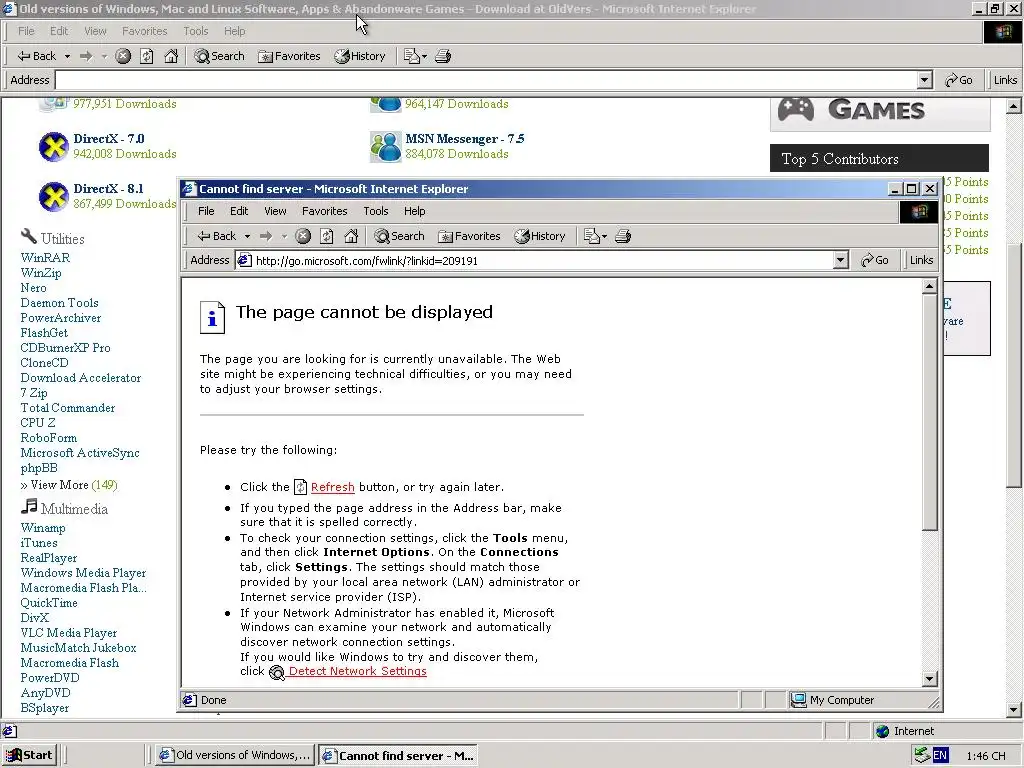The width and height of the screenshot is (1024, 768).
Task: Click Go button in Cannot find server window
Action: pos(875,261)
